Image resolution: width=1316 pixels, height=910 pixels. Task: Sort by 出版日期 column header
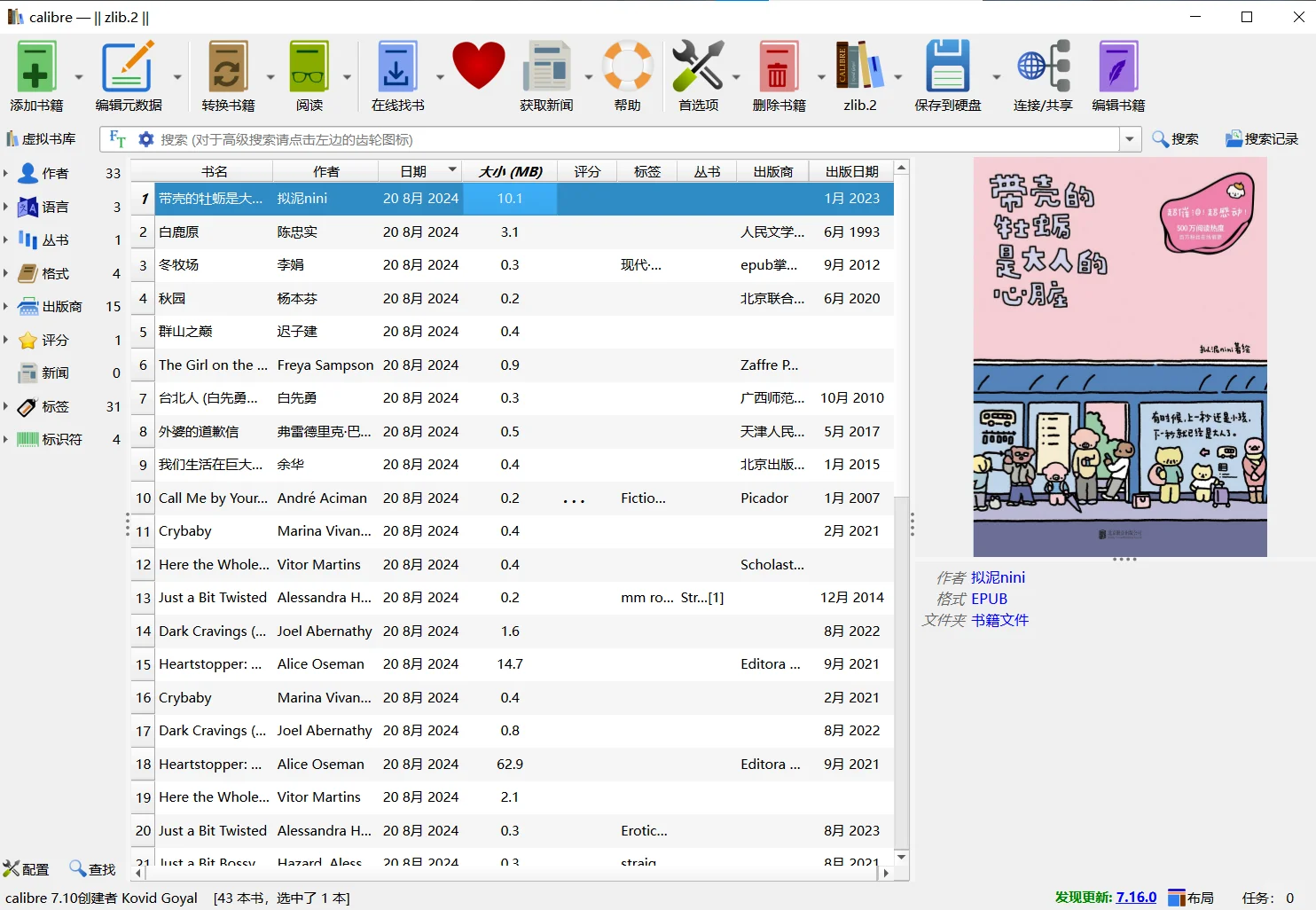pos(851,171)
